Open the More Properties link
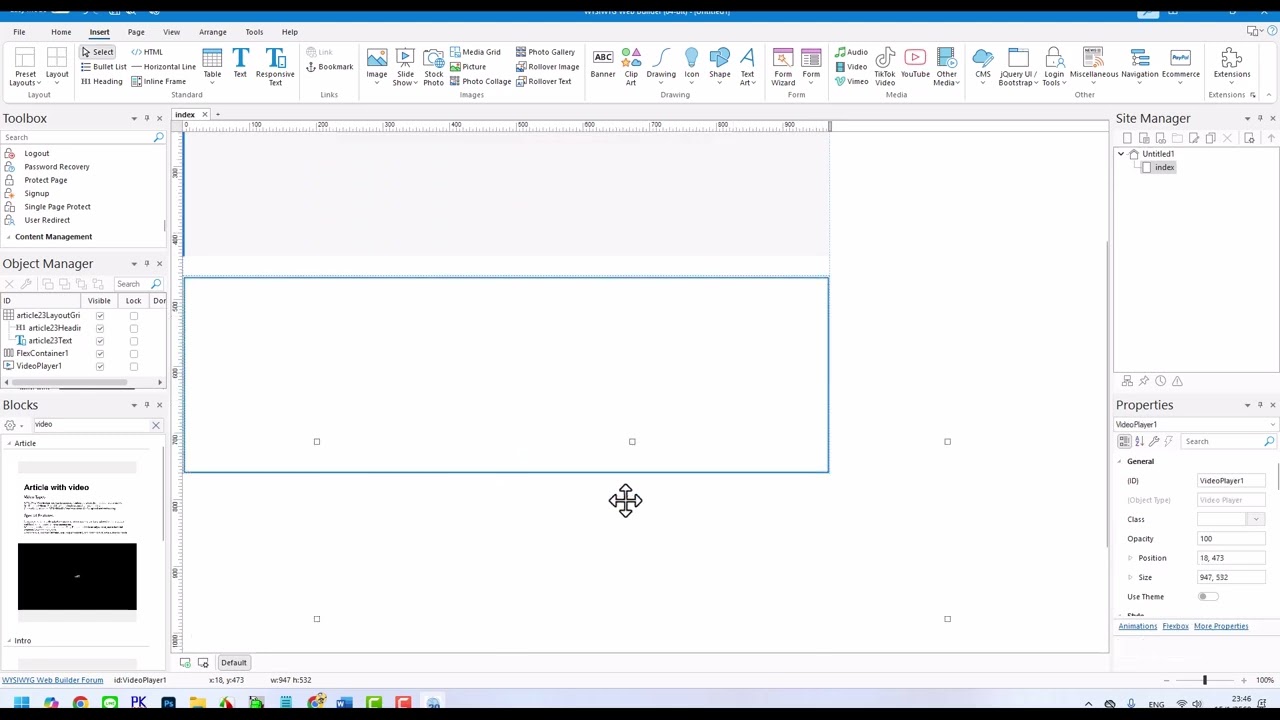The width and height of the screenshot is (1280, 720). tap(1221, 626)
